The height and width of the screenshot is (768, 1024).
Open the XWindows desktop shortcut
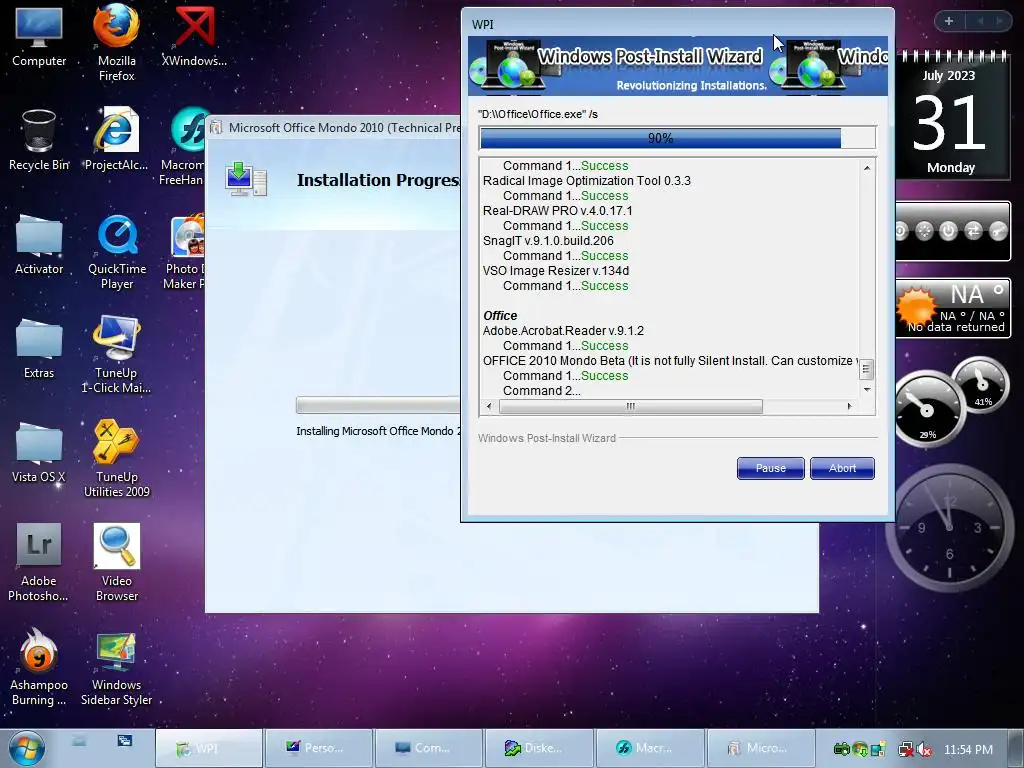(x=194, y=36)
